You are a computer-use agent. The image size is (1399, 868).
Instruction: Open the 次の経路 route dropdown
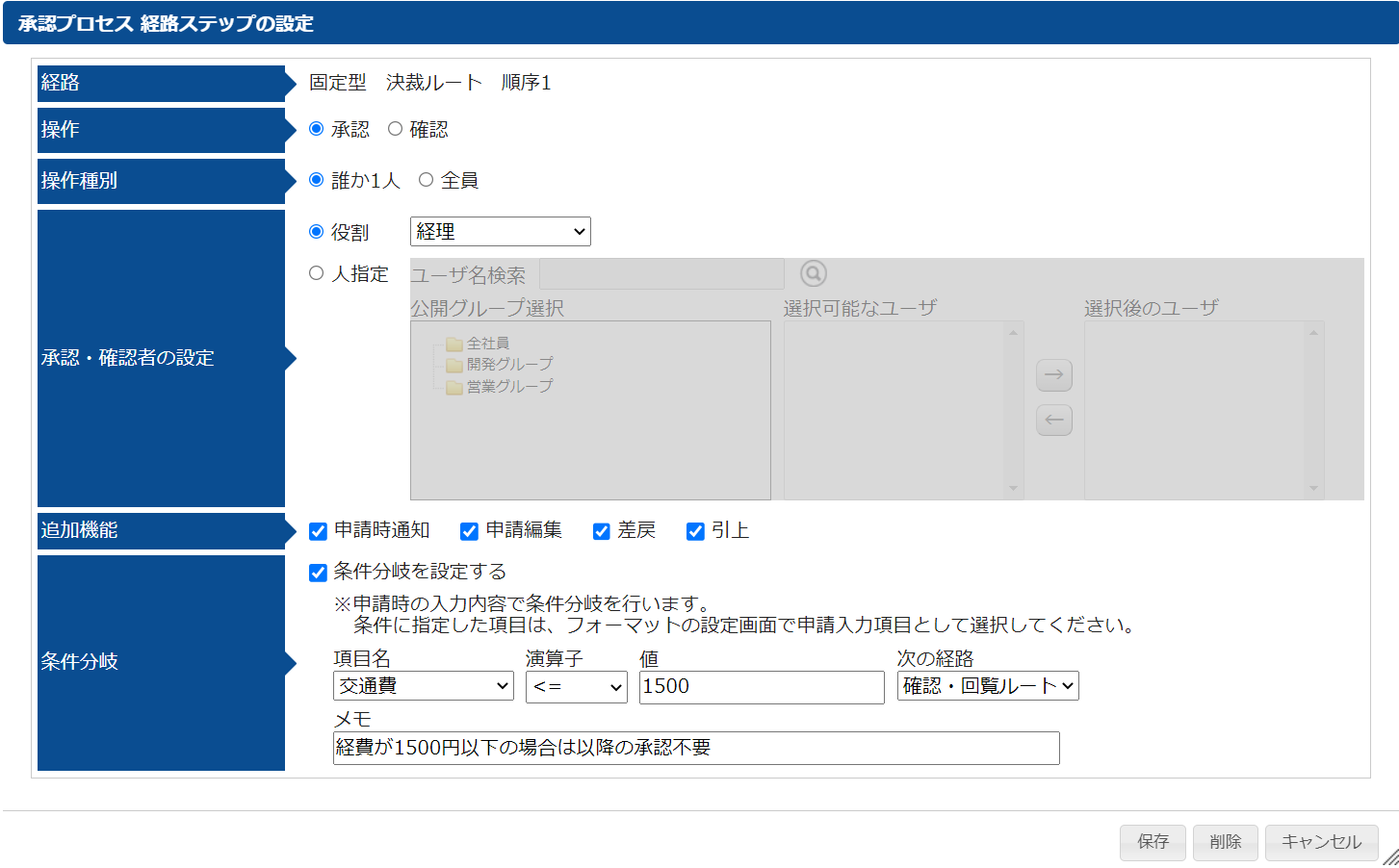pos(987,686)
